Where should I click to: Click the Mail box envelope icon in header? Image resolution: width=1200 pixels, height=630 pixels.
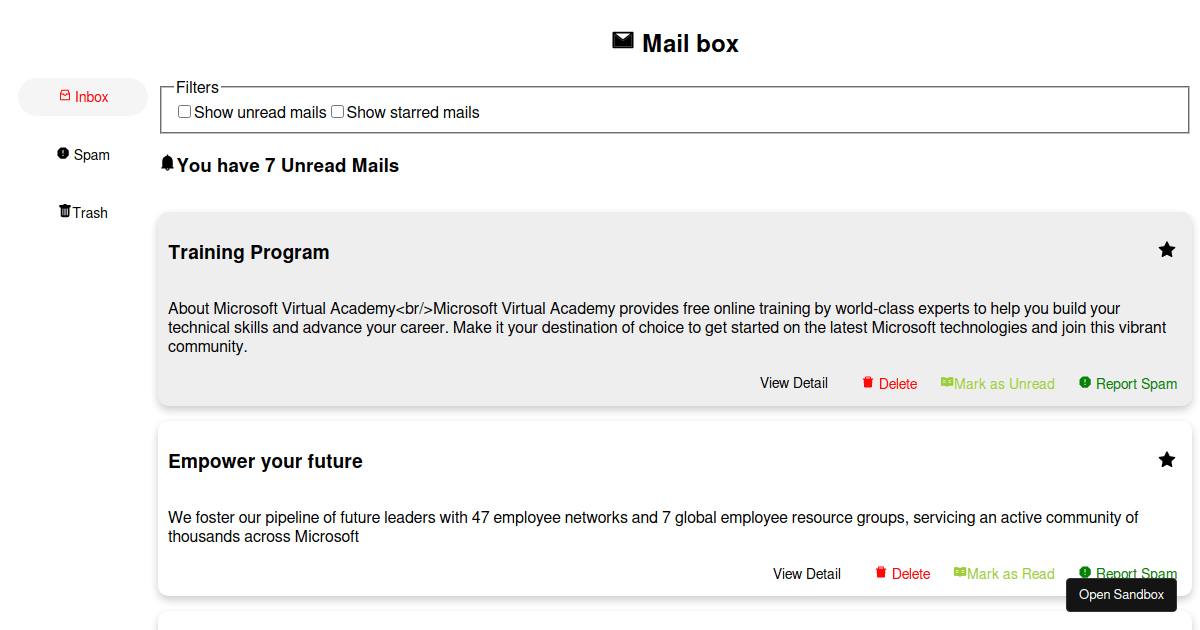pos(623,41)
